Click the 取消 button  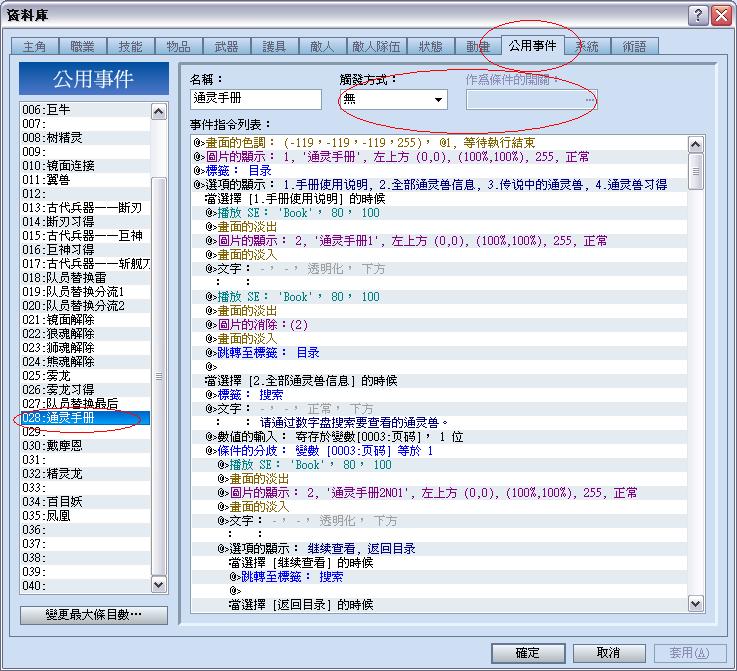[609, 653]
